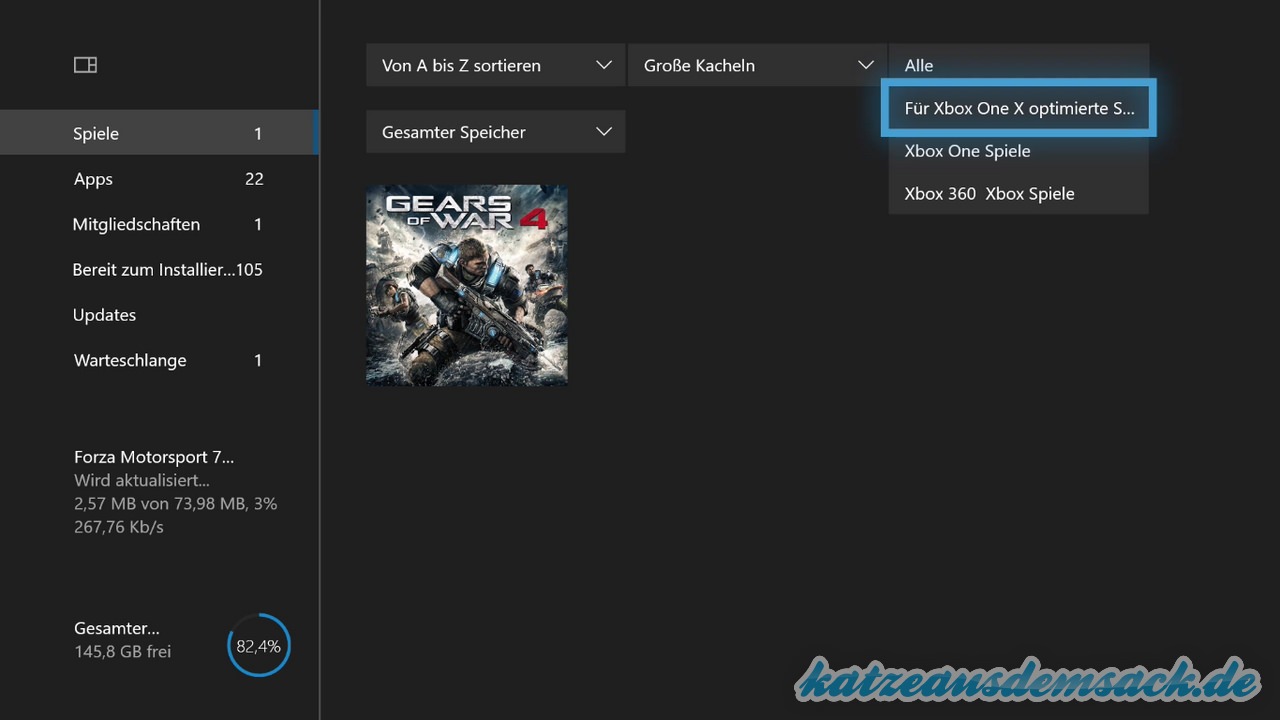Expand the Von A bis Z sortieren dropdown

click(496, 65)
